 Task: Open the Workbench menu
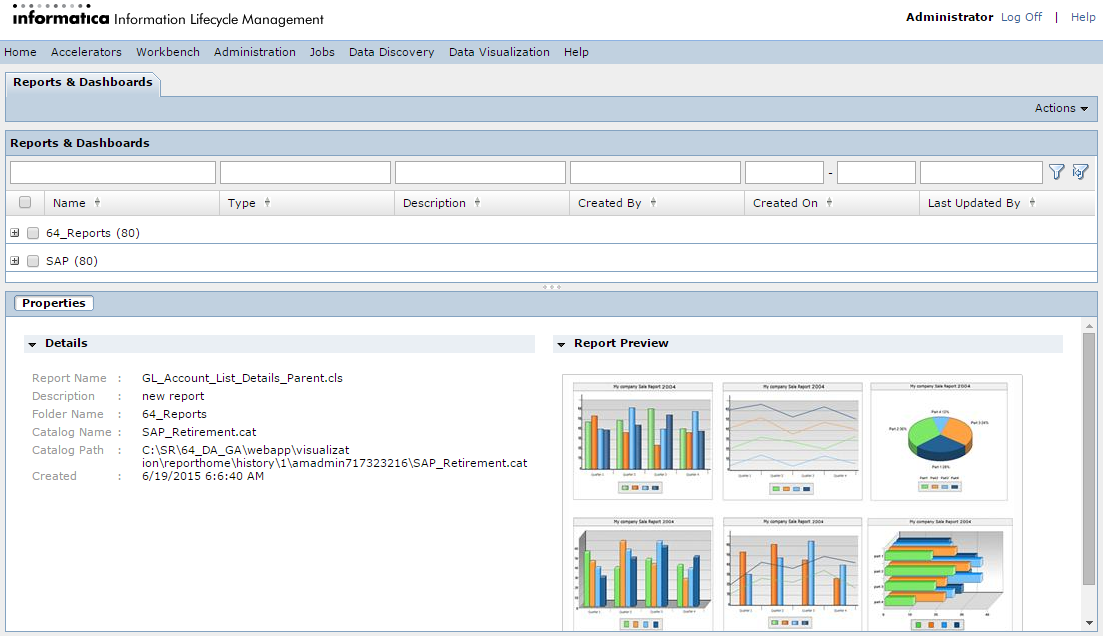pos(167,52)
